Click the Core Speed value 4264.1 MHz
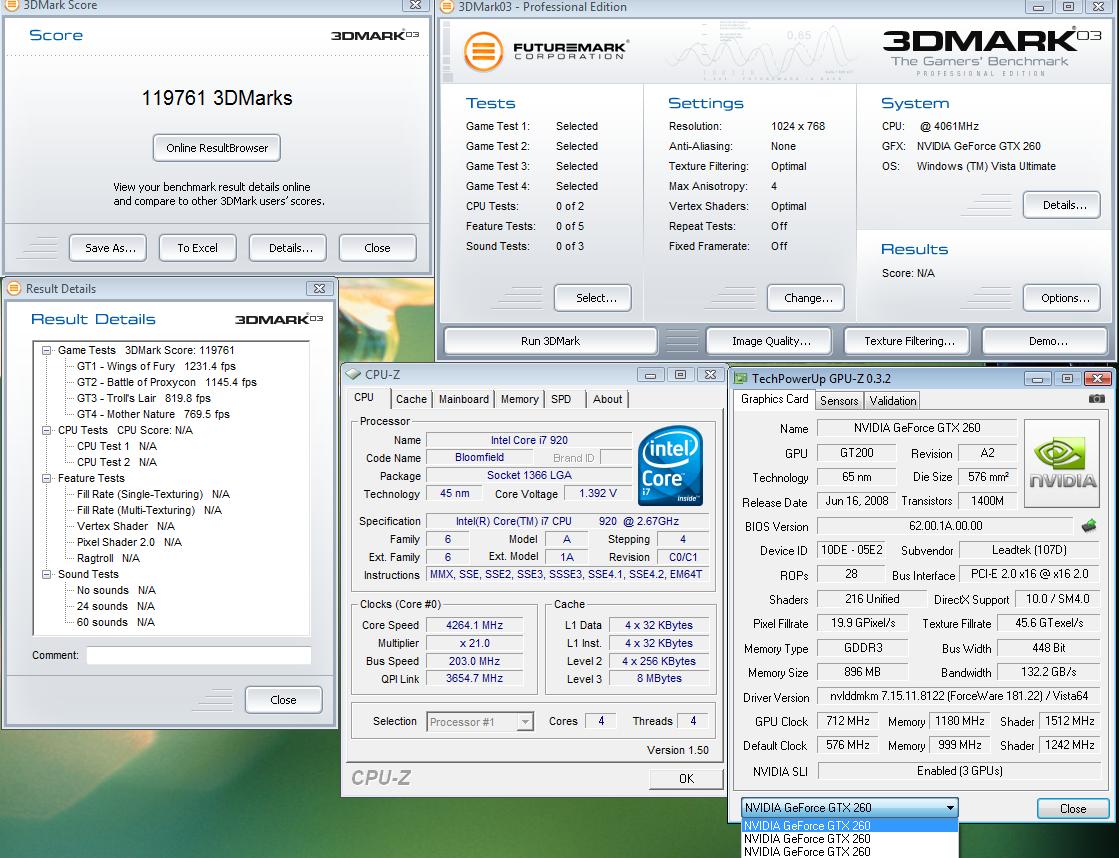The width and height of the screenshot is (1119, 858). coord(475,625)
